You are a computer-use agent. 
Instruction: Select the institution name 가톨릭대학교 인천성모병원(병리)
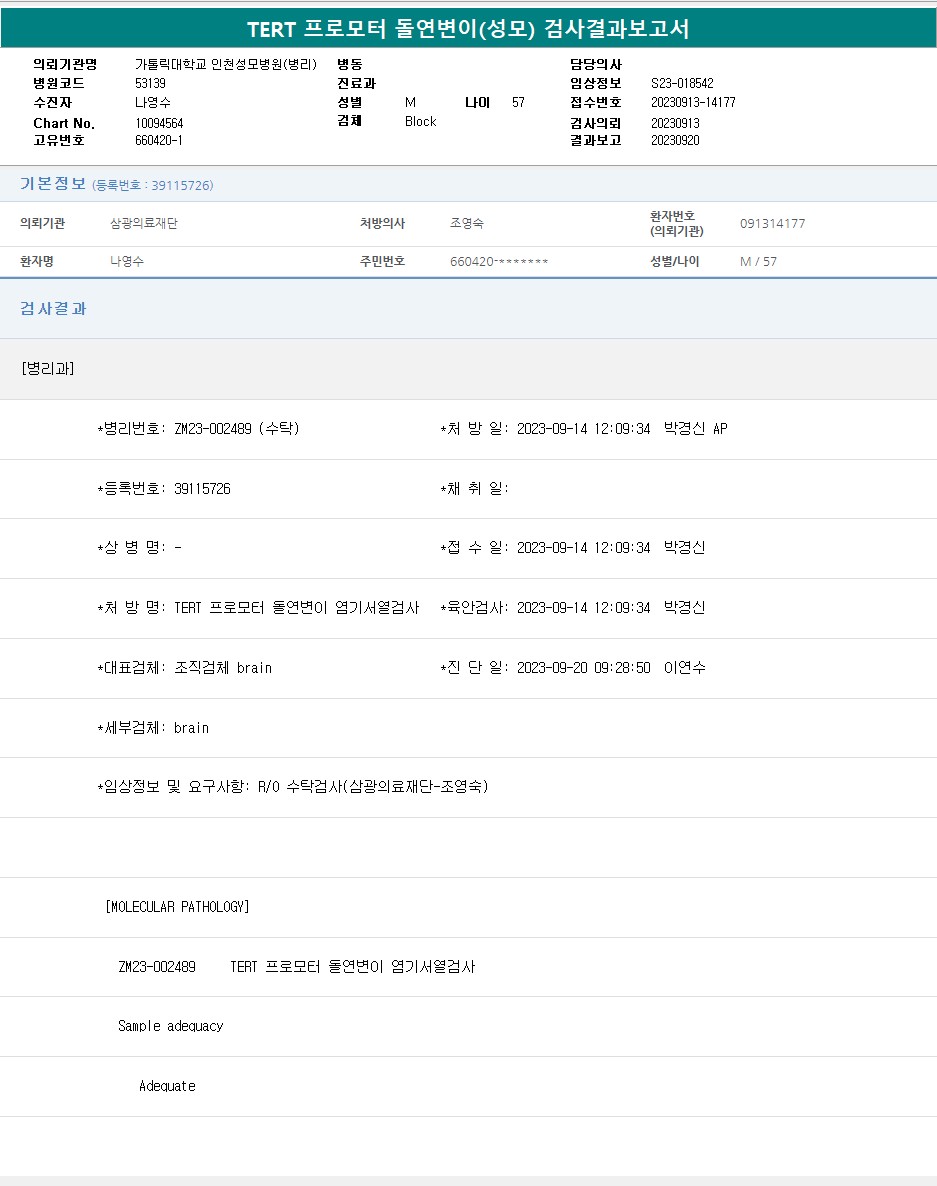coord(225,64)
